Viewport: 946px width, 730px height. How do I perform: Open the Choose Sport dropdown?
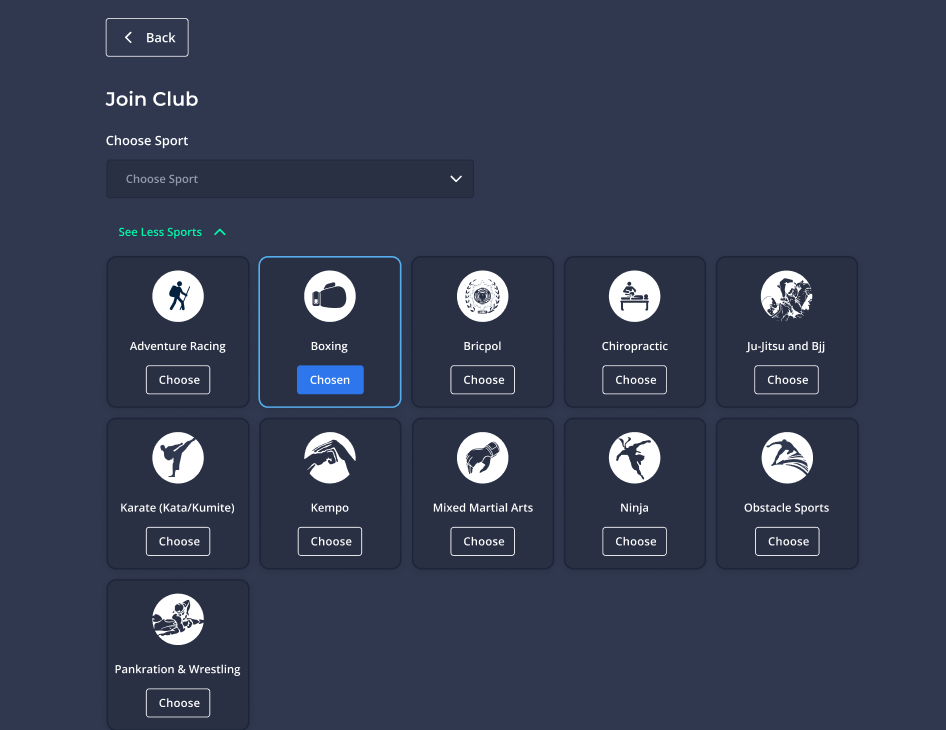tap(290, 179)
